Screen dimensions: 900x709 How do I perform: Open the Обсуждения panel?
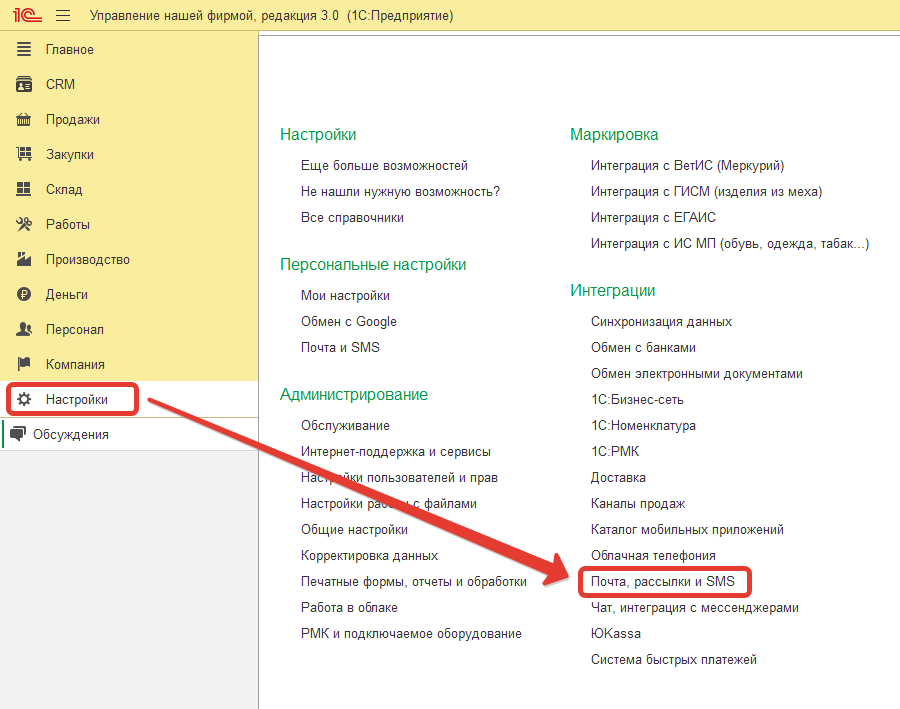pyautogui.click(x=71, y=435)
